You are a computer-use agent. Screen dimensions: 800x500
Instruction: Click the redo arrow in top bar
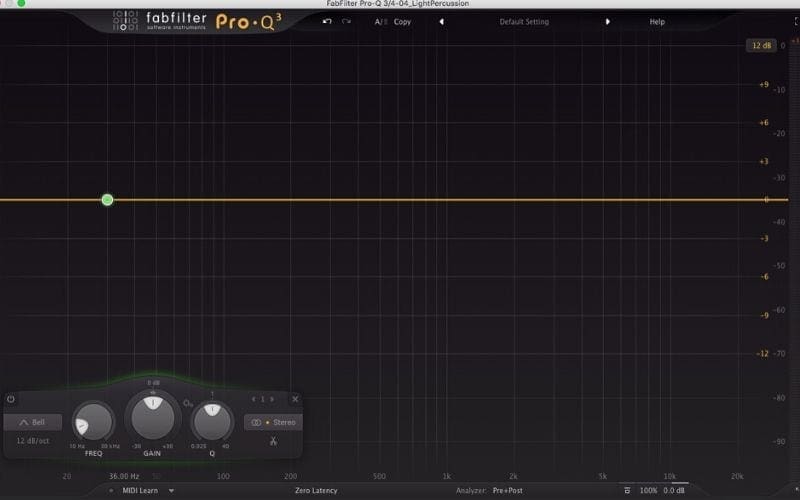click(x=346, y=21)
